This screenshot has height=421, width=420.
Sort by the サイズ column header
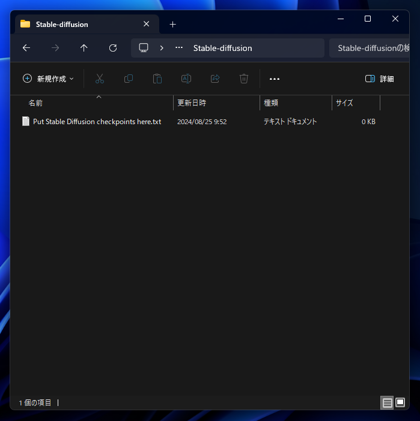click(x=356, y=103)
